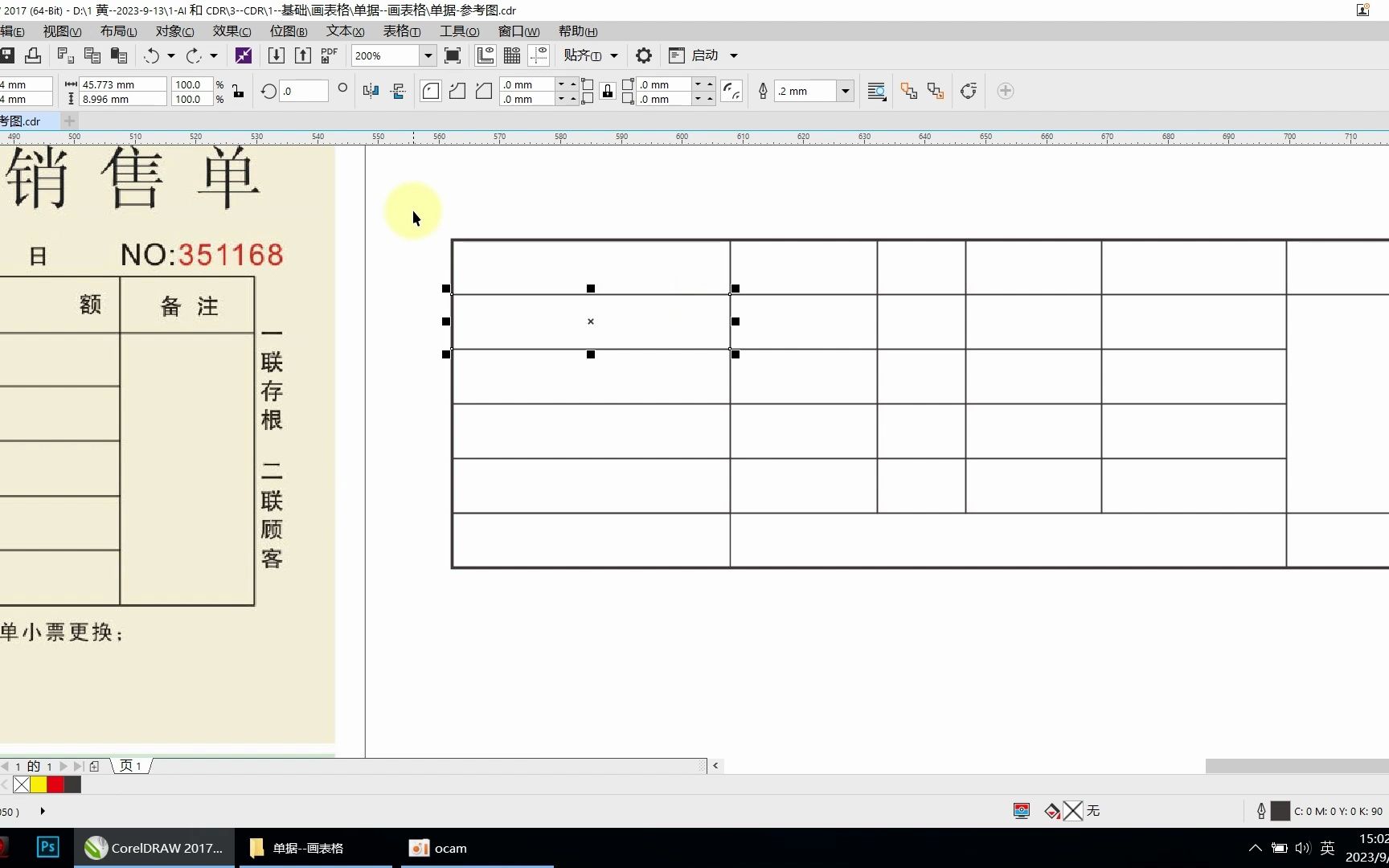The width and height of the screenshot is (1389, 868).
Task: Click the To Front of Layer icon
Action: pyautogui.click(x=909, y=91)
